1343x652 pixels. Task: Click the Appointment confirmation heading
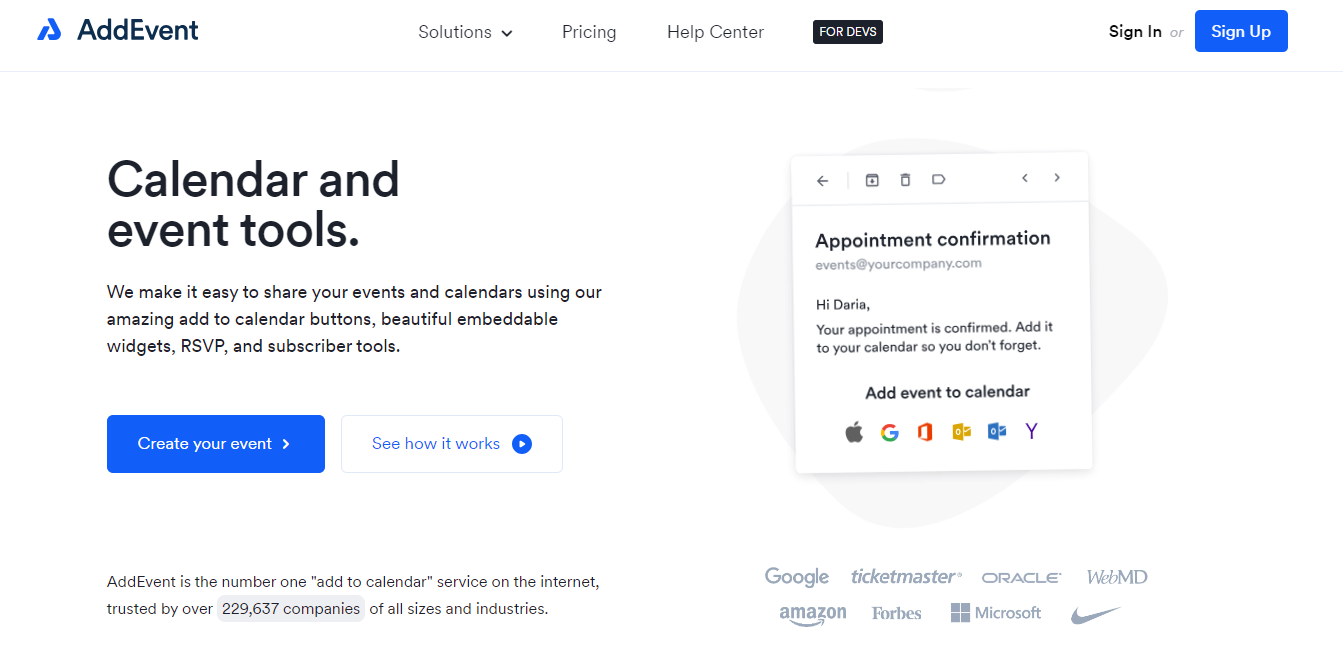[x=933, y=239]
